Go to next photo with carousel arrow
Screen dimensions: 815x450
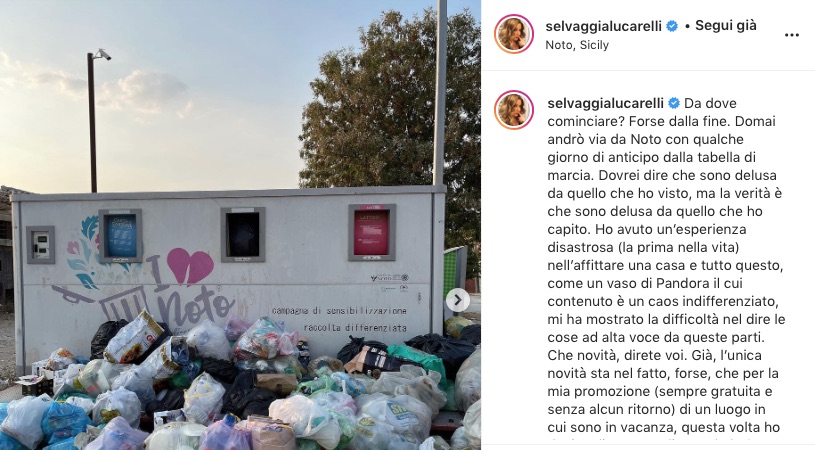pos(457,300)
